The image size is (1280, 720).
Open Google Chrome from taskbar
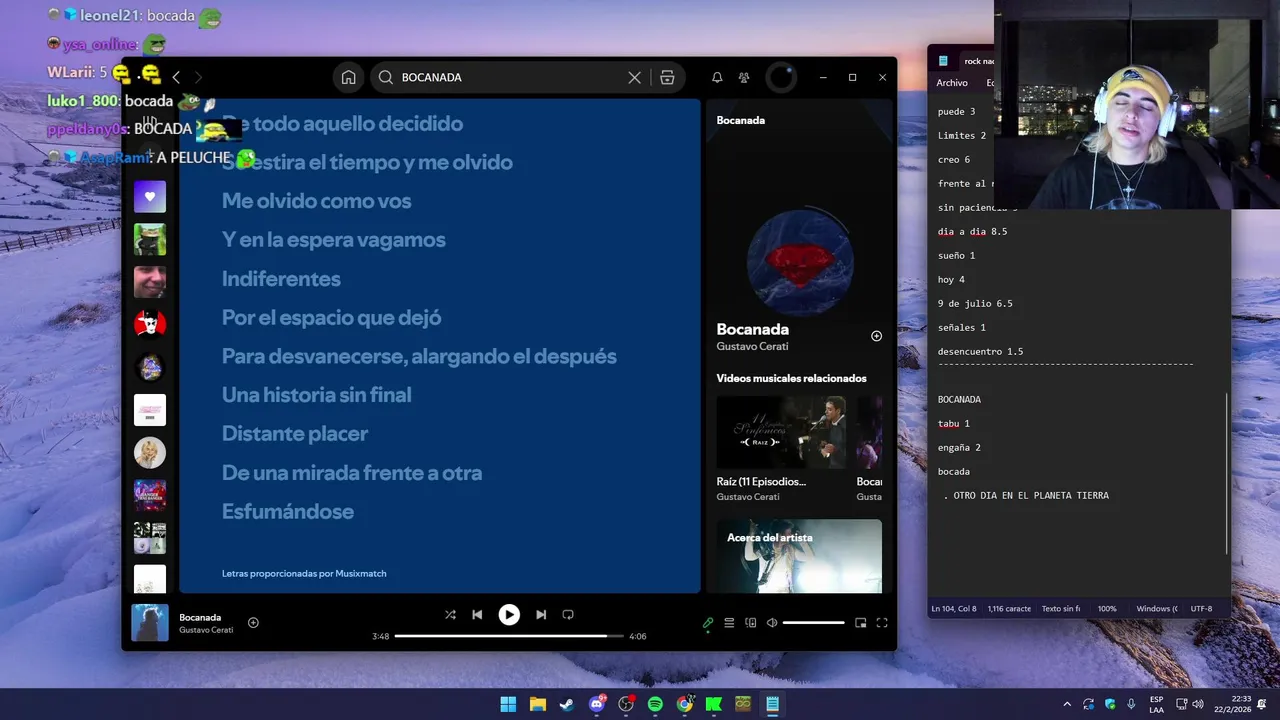[685, 704]
